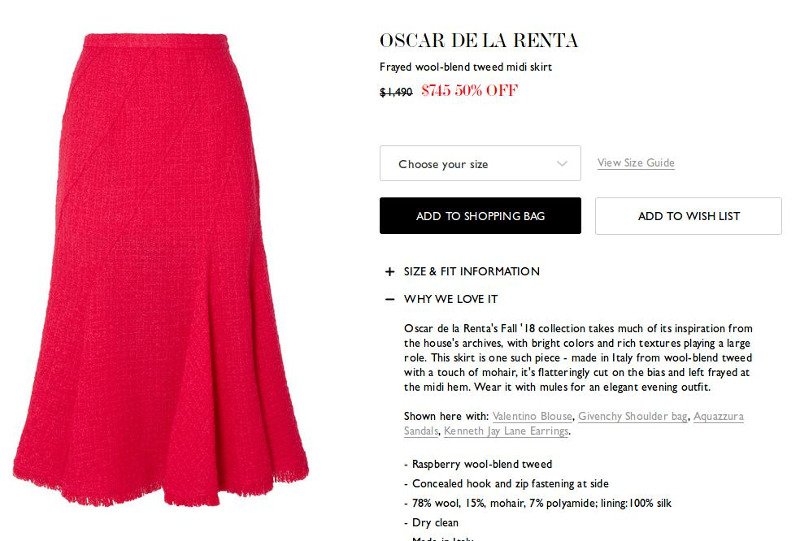Screen dimensions: 800x541
Task: Click the Add to Wish List button
Action: pos(688,216)
